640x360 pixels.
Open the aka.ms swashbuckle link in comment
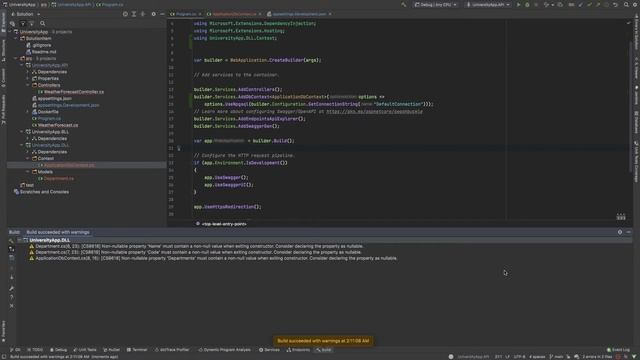(x=374, y=111)
